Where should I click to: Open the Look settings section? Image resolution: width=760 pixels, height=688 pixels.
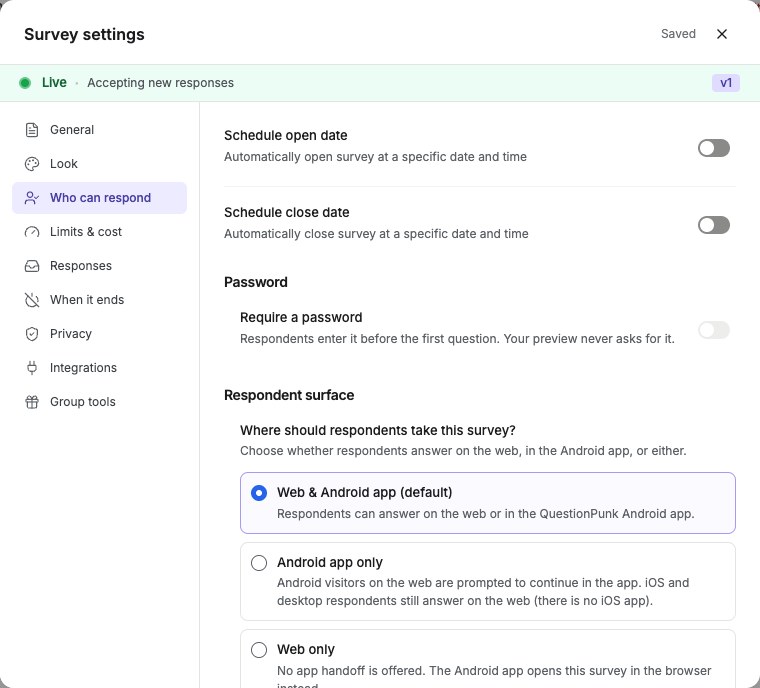99,164
